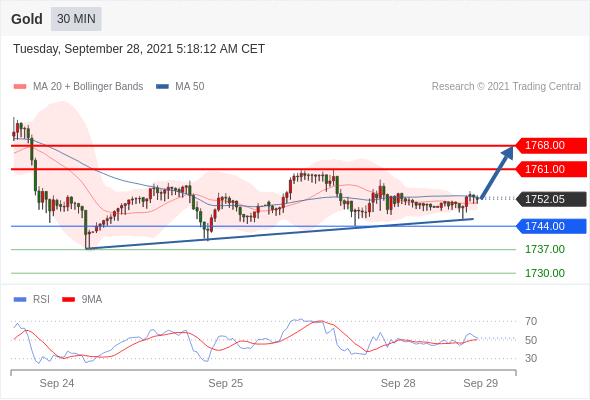This screenshot has height=400, width=590.
Task: Click the 30 MIN timeframe button
Action: [x=76, y=19]
